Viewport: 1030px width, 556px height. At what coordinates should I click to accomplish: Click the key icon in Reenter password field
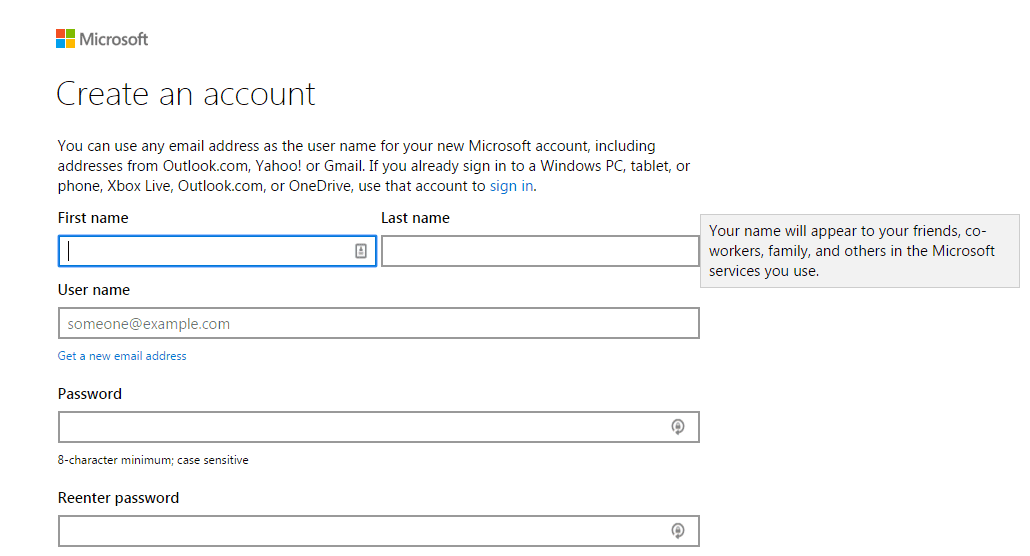pos(678,531)
